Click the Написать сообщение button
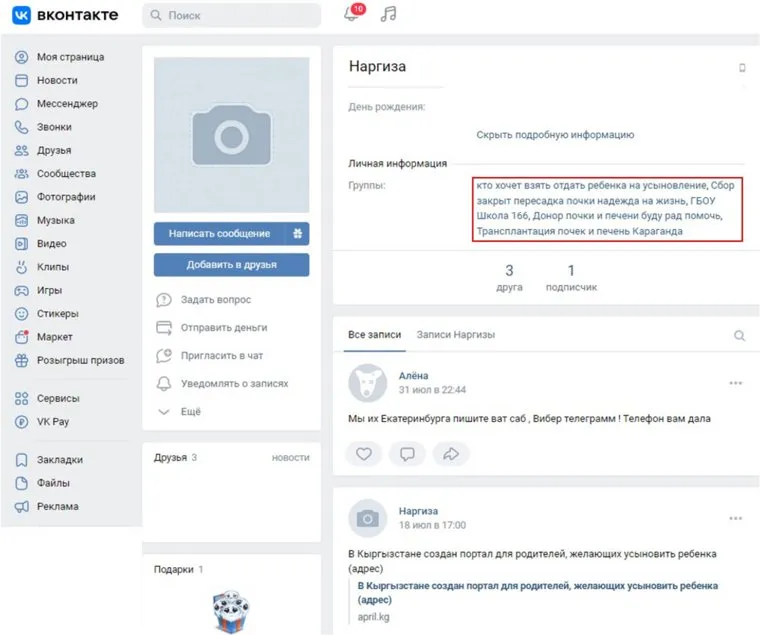 [x=219, y=233]
